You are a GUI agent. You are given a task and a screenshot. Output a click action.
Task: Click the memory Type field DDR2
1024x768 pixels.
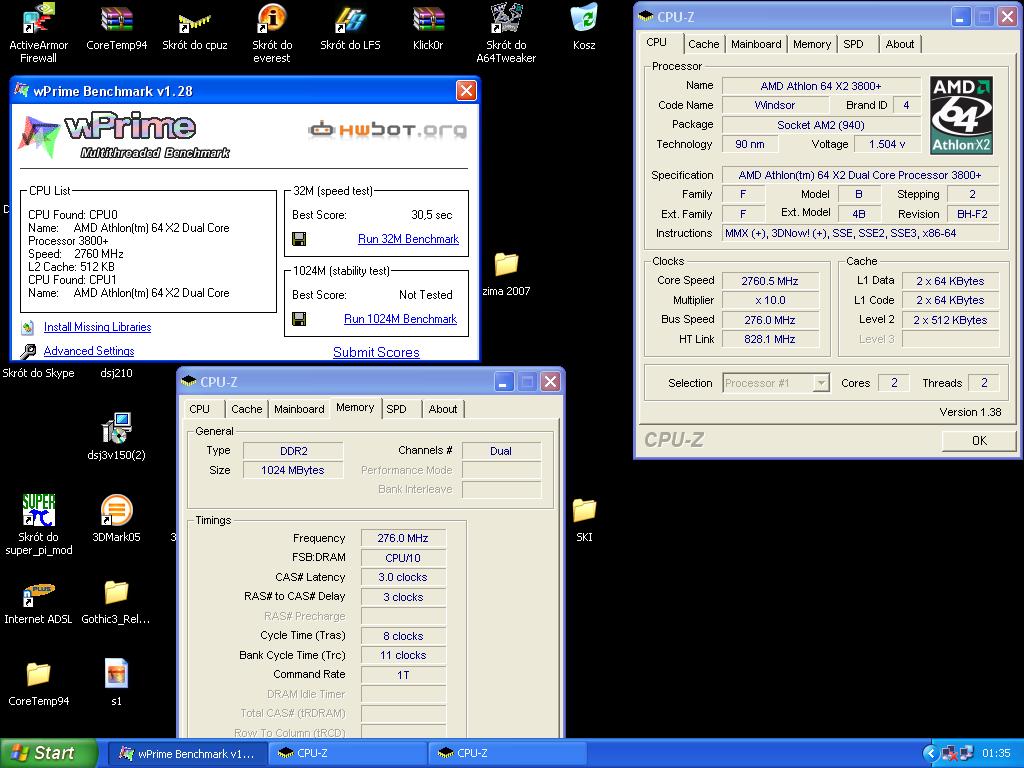pyautogui.click(x=293, y=451)
